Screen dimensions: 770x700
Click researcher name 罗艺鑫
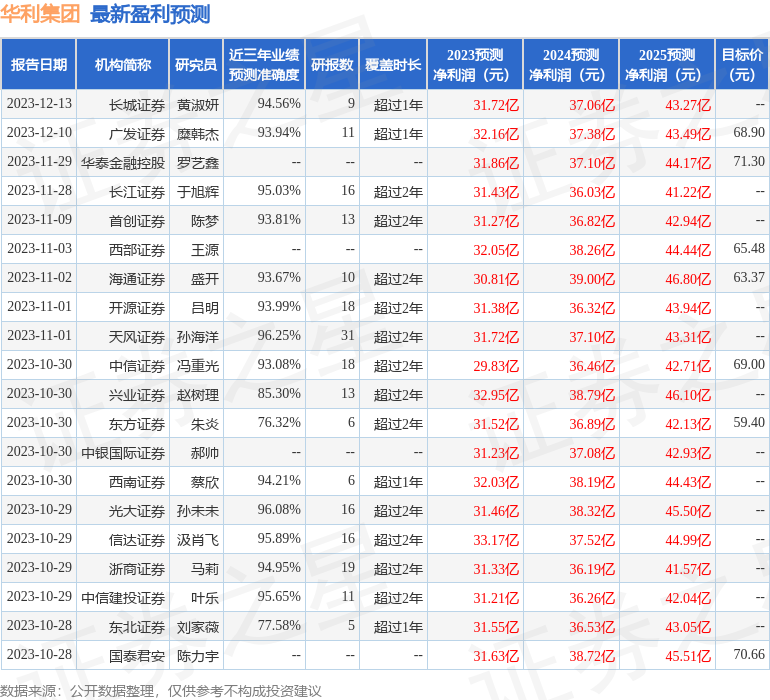[198, 163]
